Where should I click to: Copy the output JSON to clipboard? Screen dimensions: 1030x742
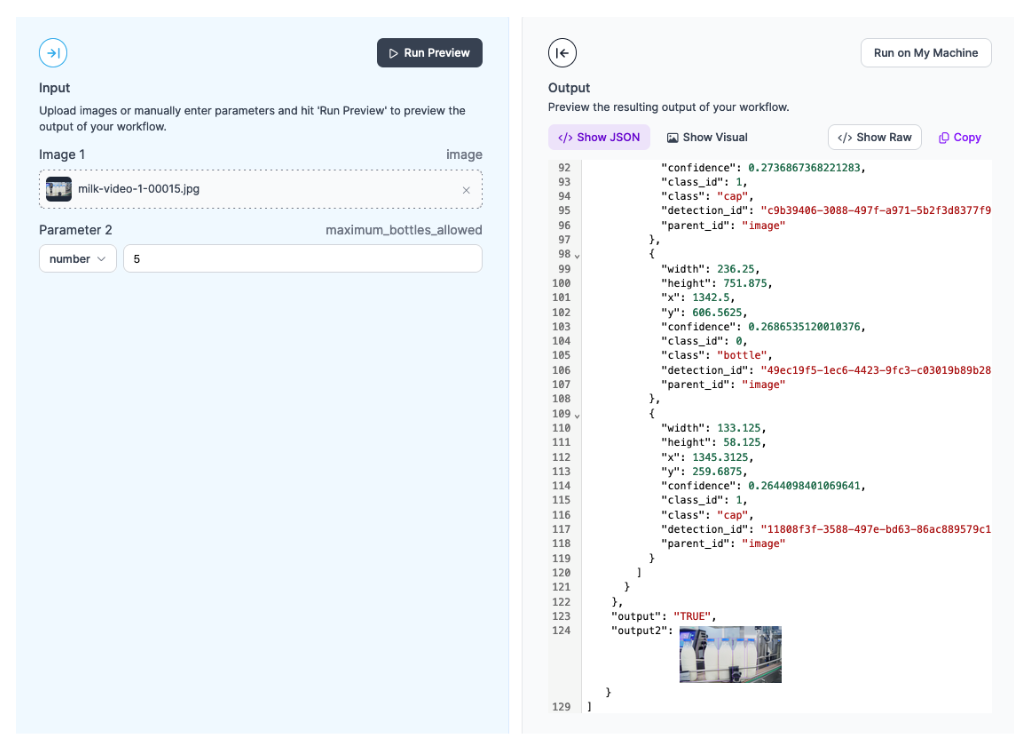point(960,138)
